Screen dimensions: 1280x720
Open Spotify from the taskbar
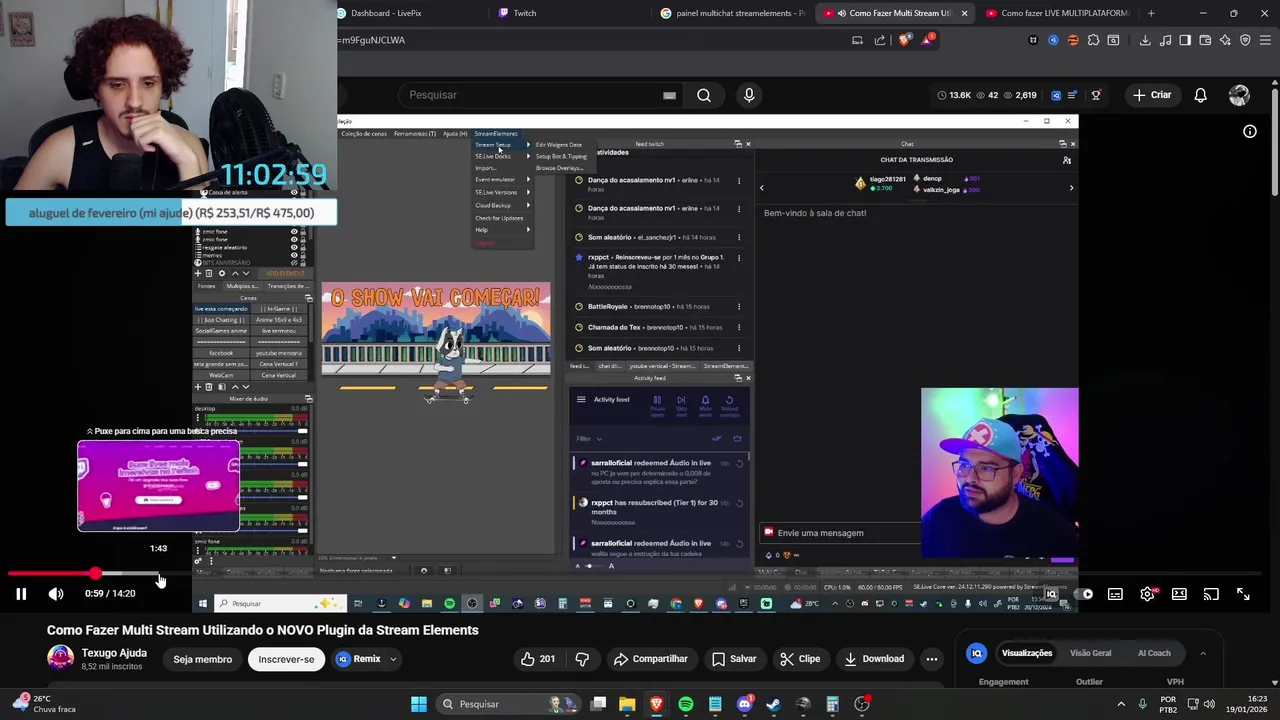click(685, 704)
